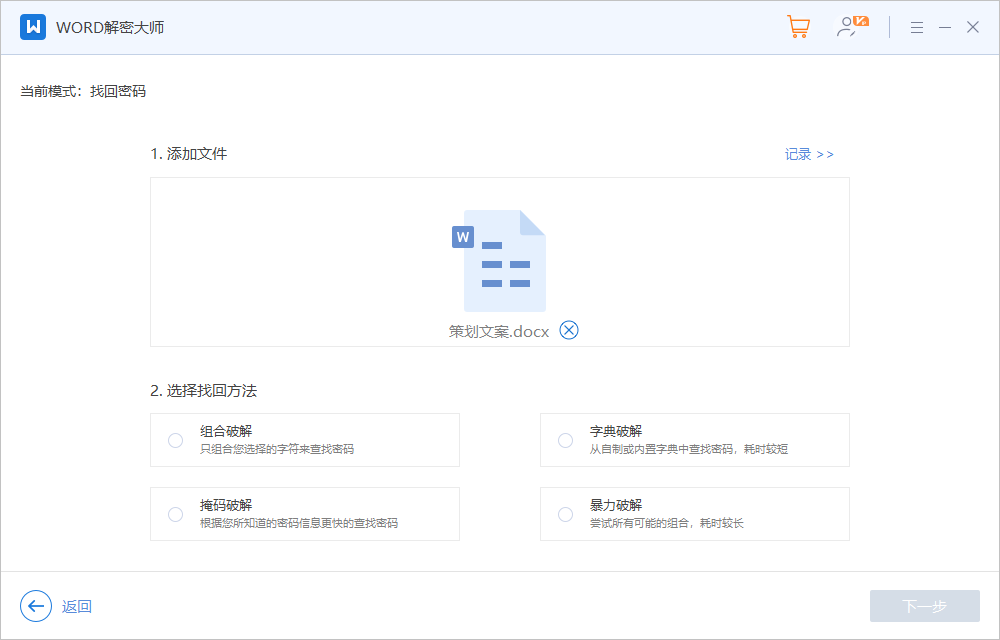Screen dimensions: 1000x640
Task: Click the file name 策划文案.docx
Action: click(x=499, y=332)
